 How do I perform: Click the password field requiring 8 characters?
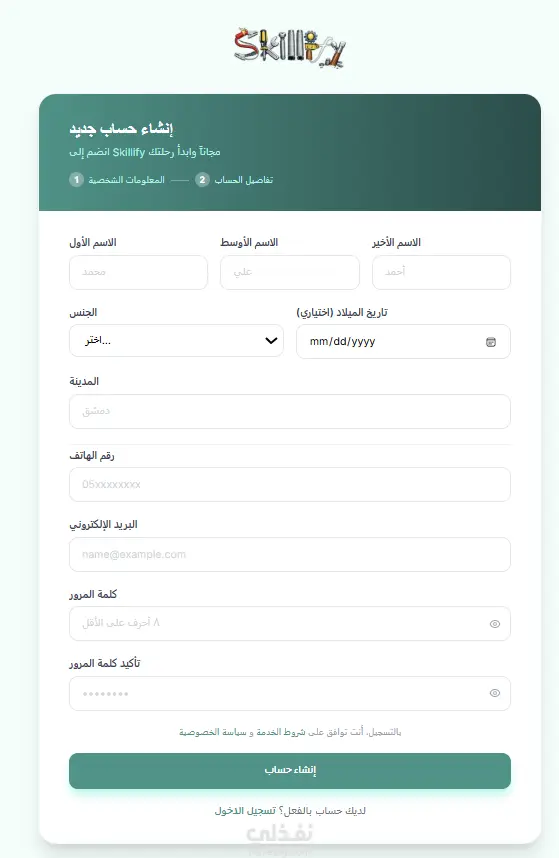(290, 623)
